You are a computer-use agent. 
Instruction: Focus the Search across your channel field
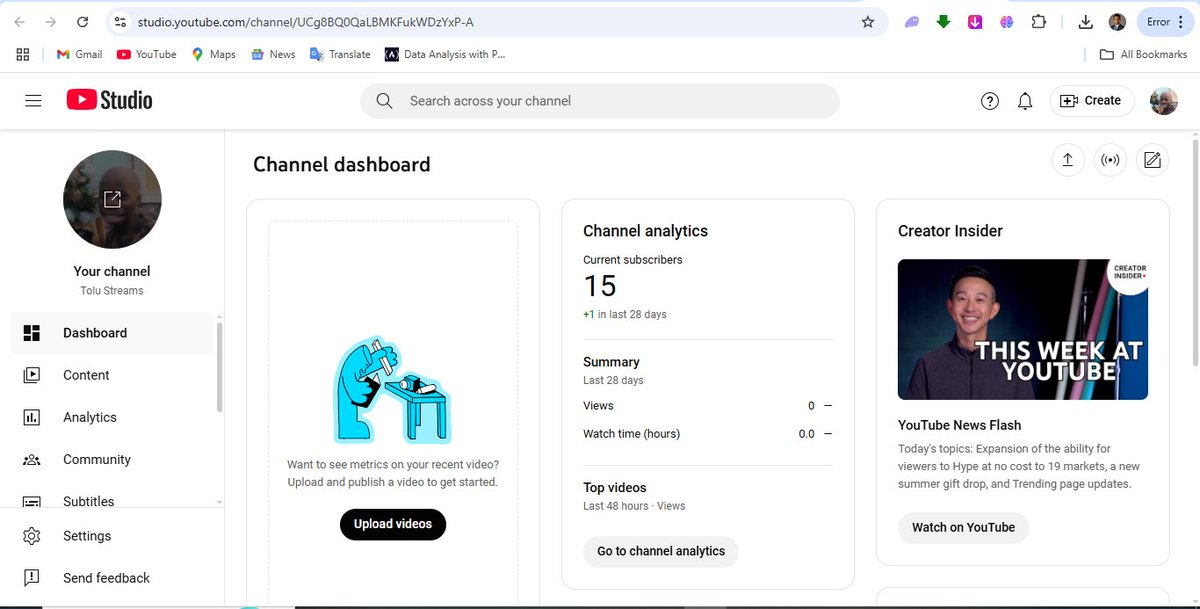pyautogui.click(x=600, y=101)
